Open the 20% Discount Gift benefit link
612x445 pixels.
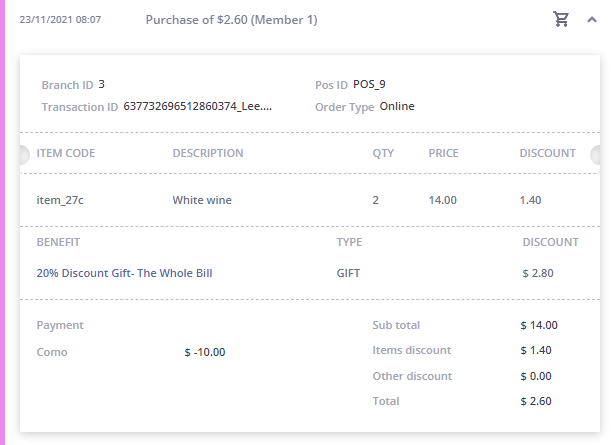[x=125, y=273]
